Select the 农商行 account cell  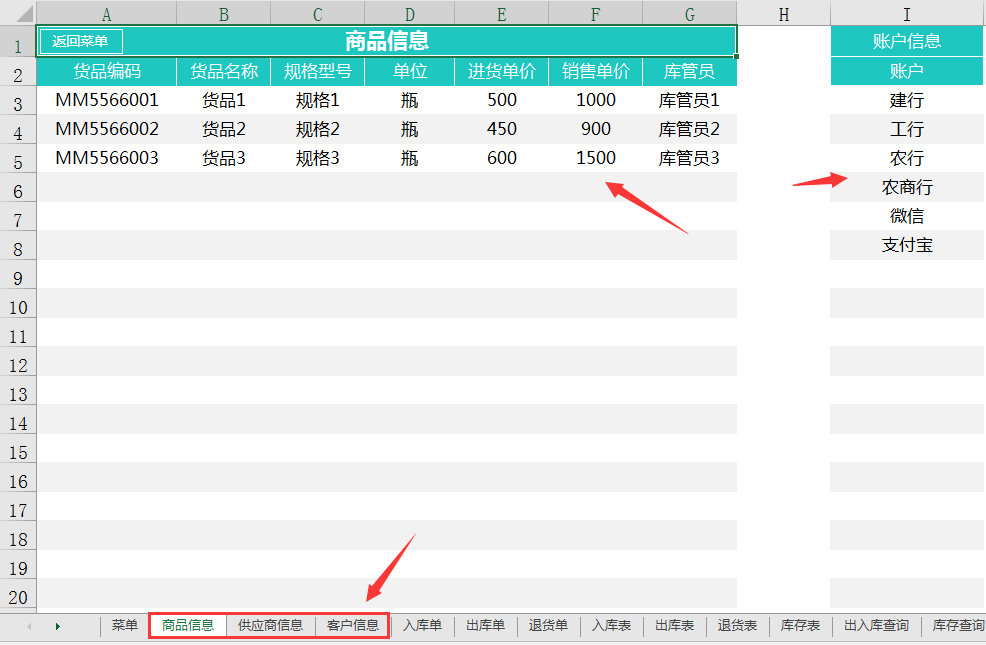[907, 187]
